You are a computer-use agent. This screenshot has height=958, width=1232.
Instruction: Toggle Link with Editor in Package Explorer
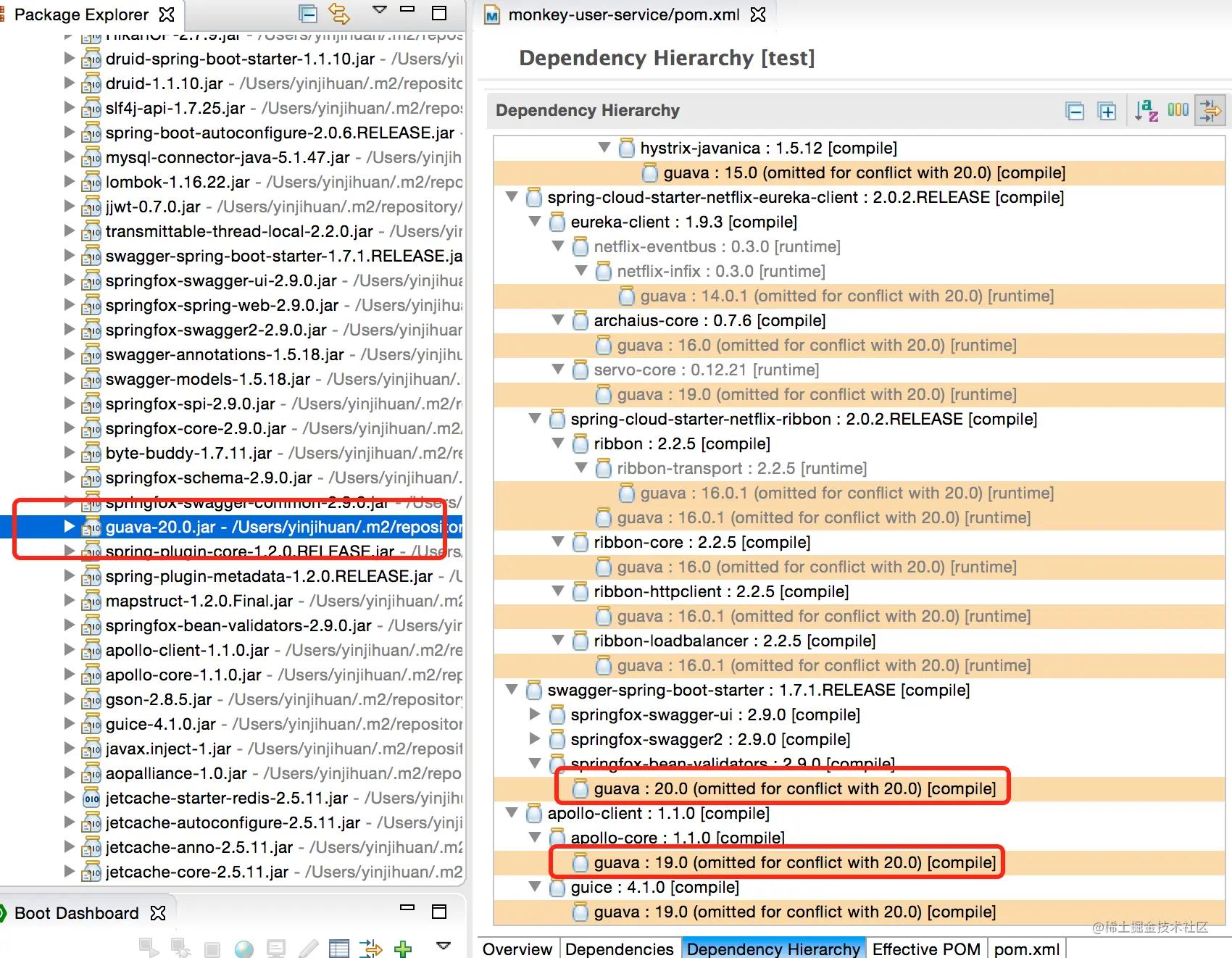(x=338, y=14)
